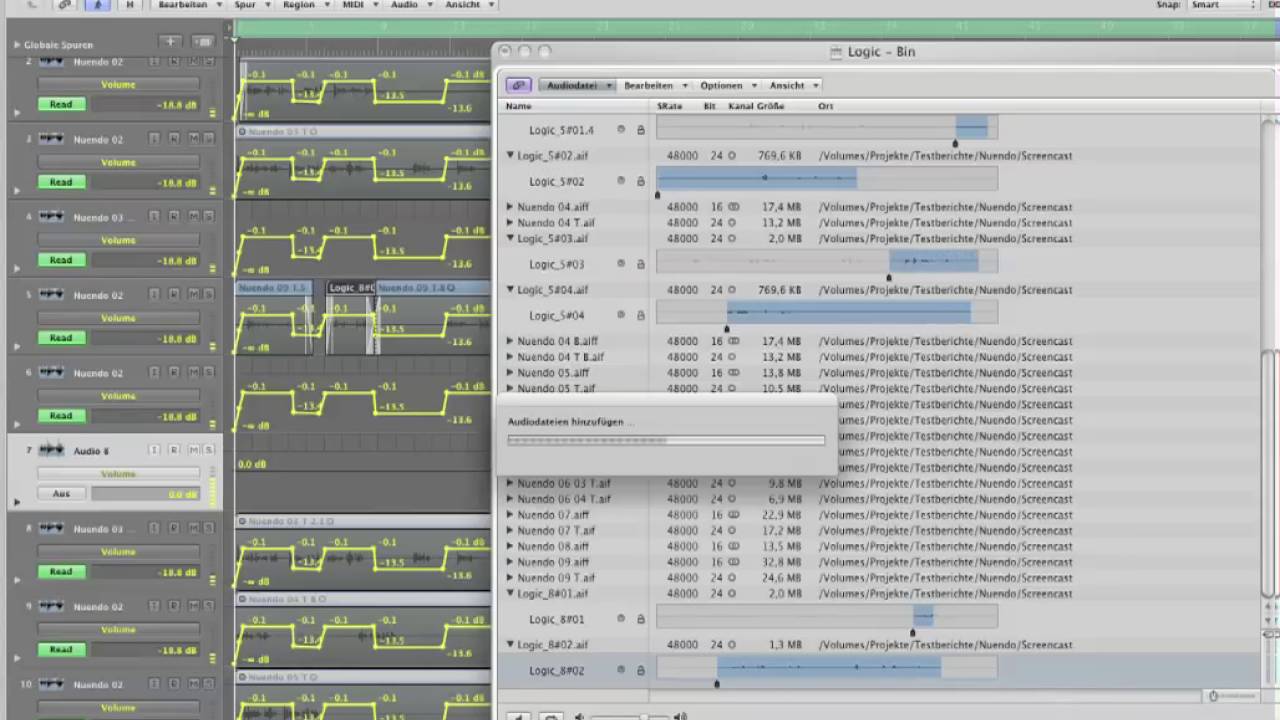1280x720 pixels.
Task: Click the Read automation button on track 2
Action: pyautogui.click(x=61, y=104)
